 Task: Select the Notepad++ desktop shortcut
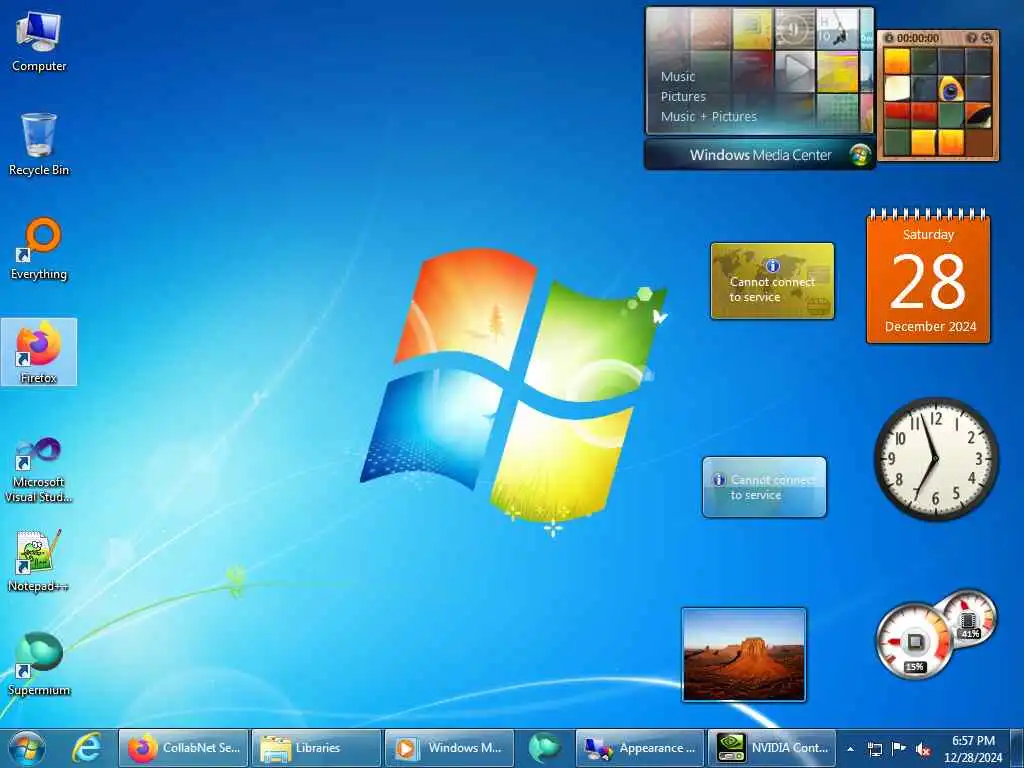[39, 560]
